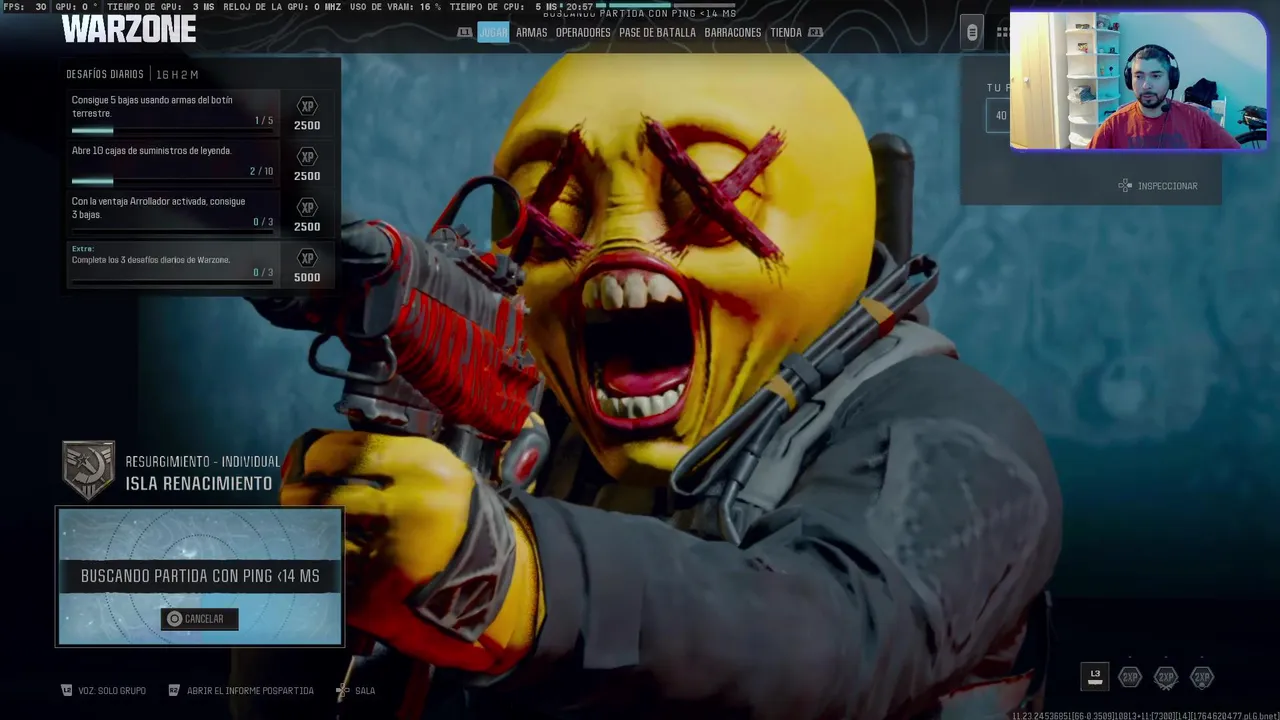Go to PASE DE BATALLA tab
The image size is (1280, 720).
[657, 32]
